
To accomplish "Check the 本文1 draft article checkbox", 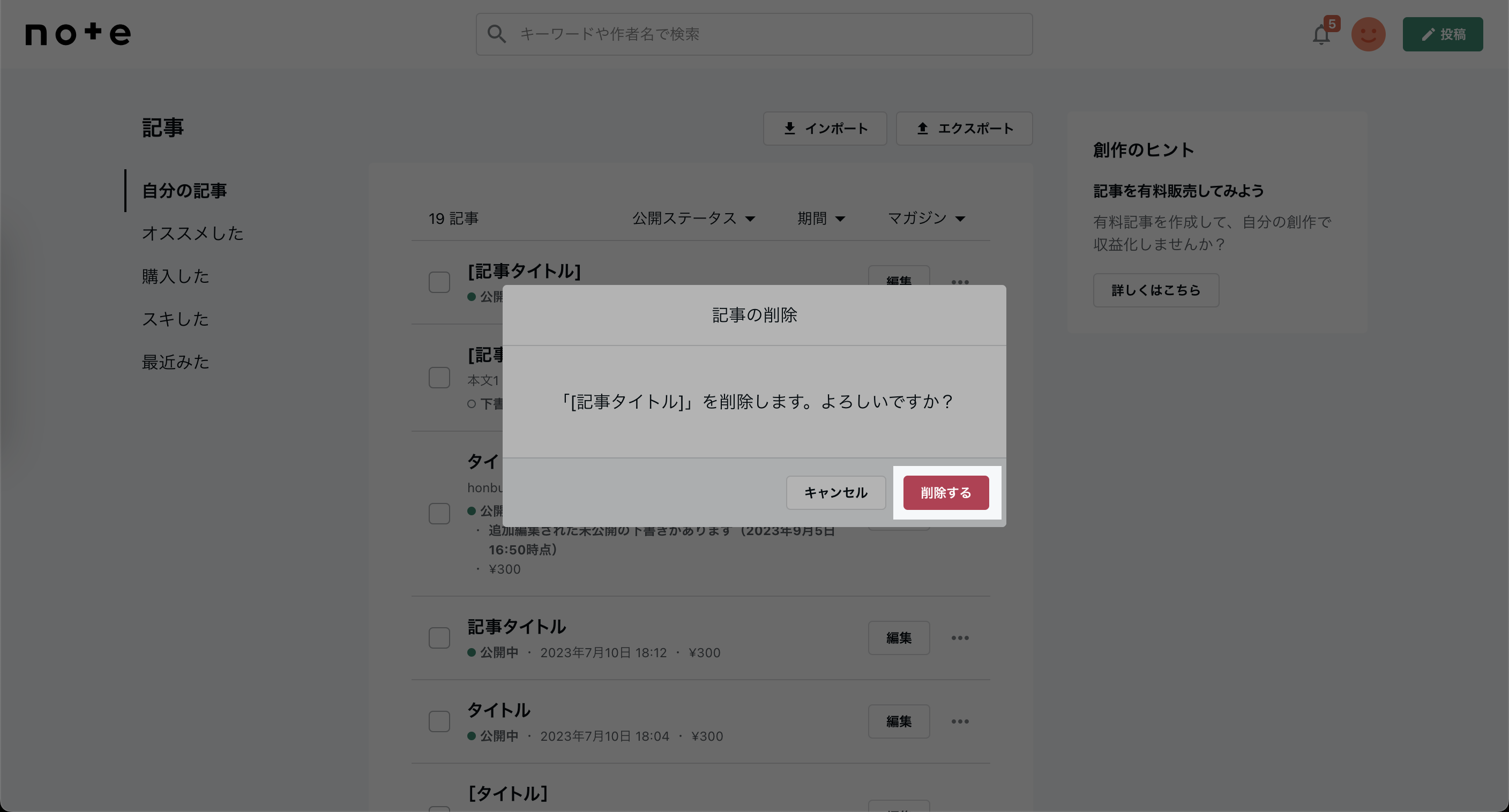I will click(x=439, y=378).
